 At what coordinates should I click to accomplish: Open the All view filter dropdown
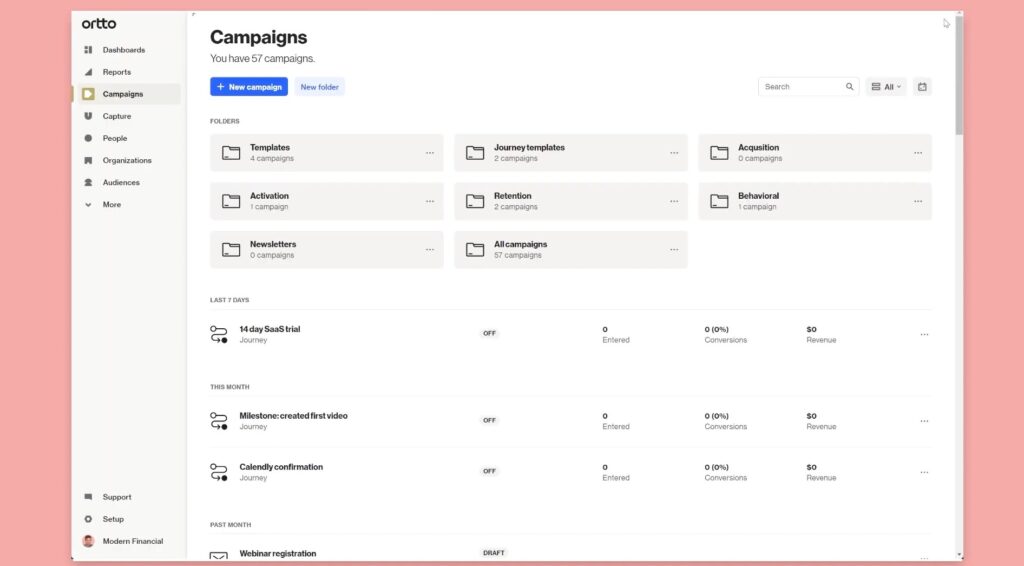coord(886,87)
